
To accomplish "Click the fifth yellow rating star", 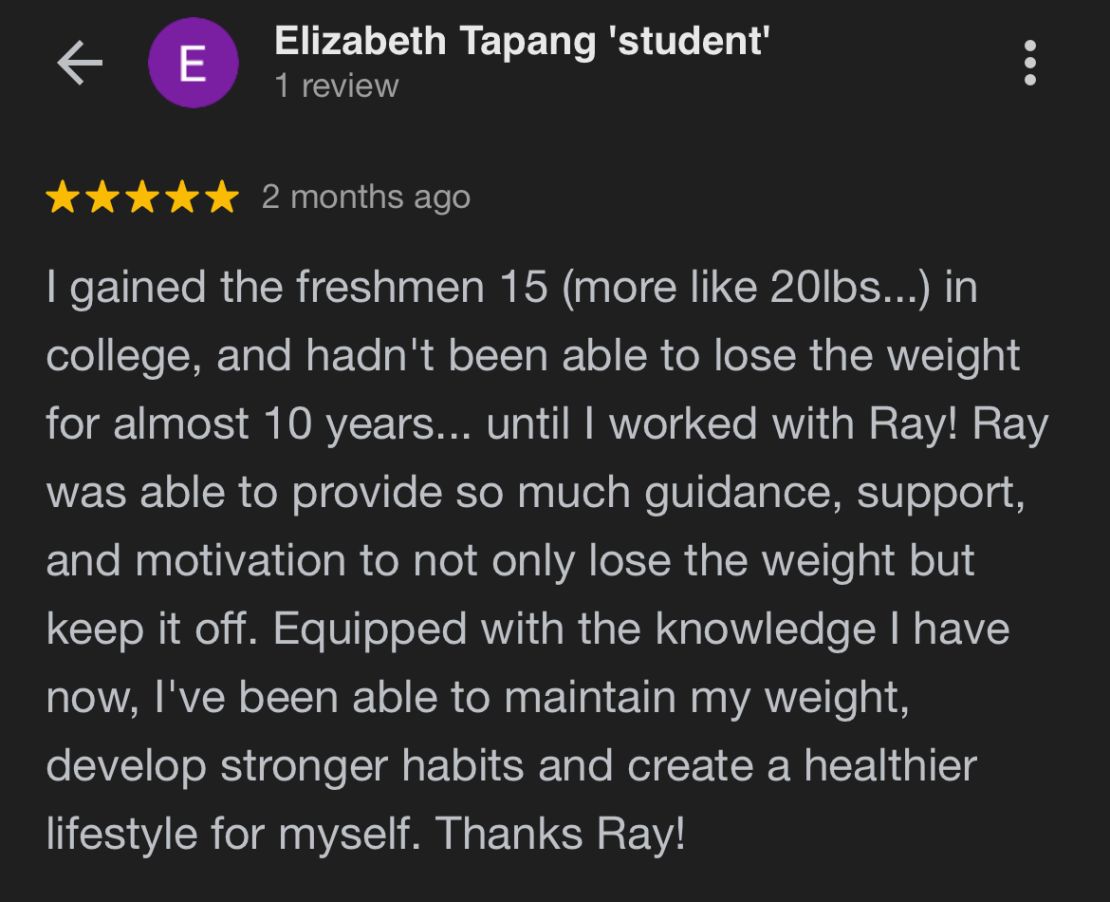I will pyautogui.click(x=222, y=197).
